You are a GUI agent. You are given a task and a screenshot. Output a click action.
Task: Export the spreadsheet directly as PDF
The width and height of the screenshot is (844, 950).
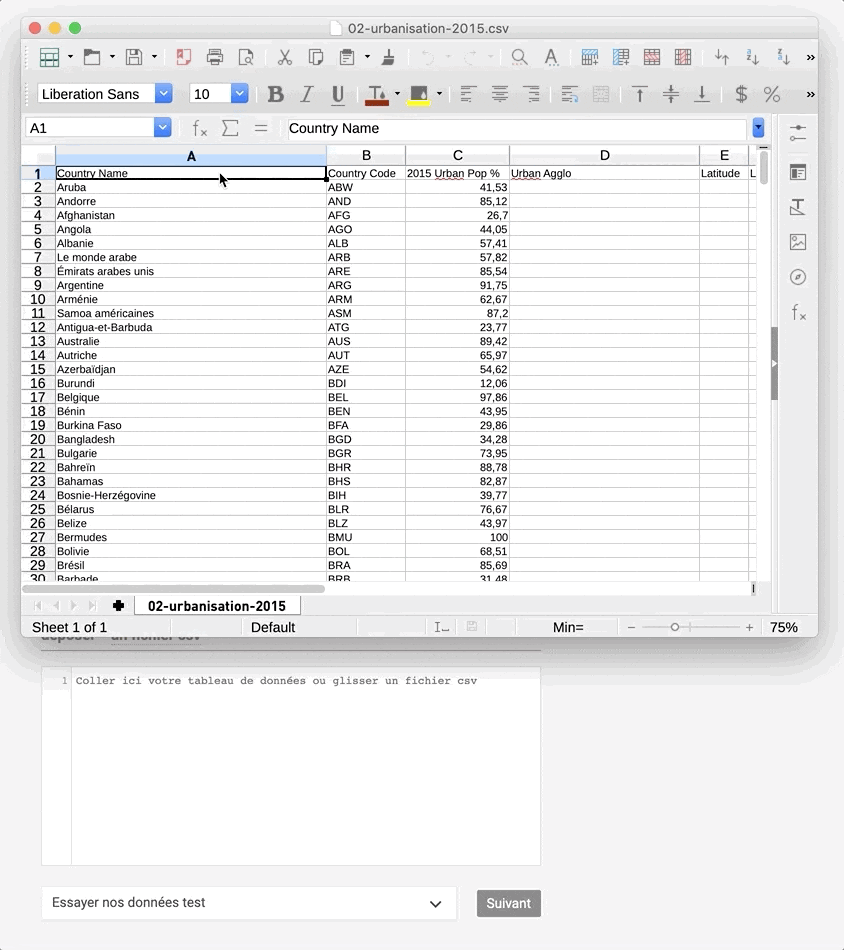(183, 58)
